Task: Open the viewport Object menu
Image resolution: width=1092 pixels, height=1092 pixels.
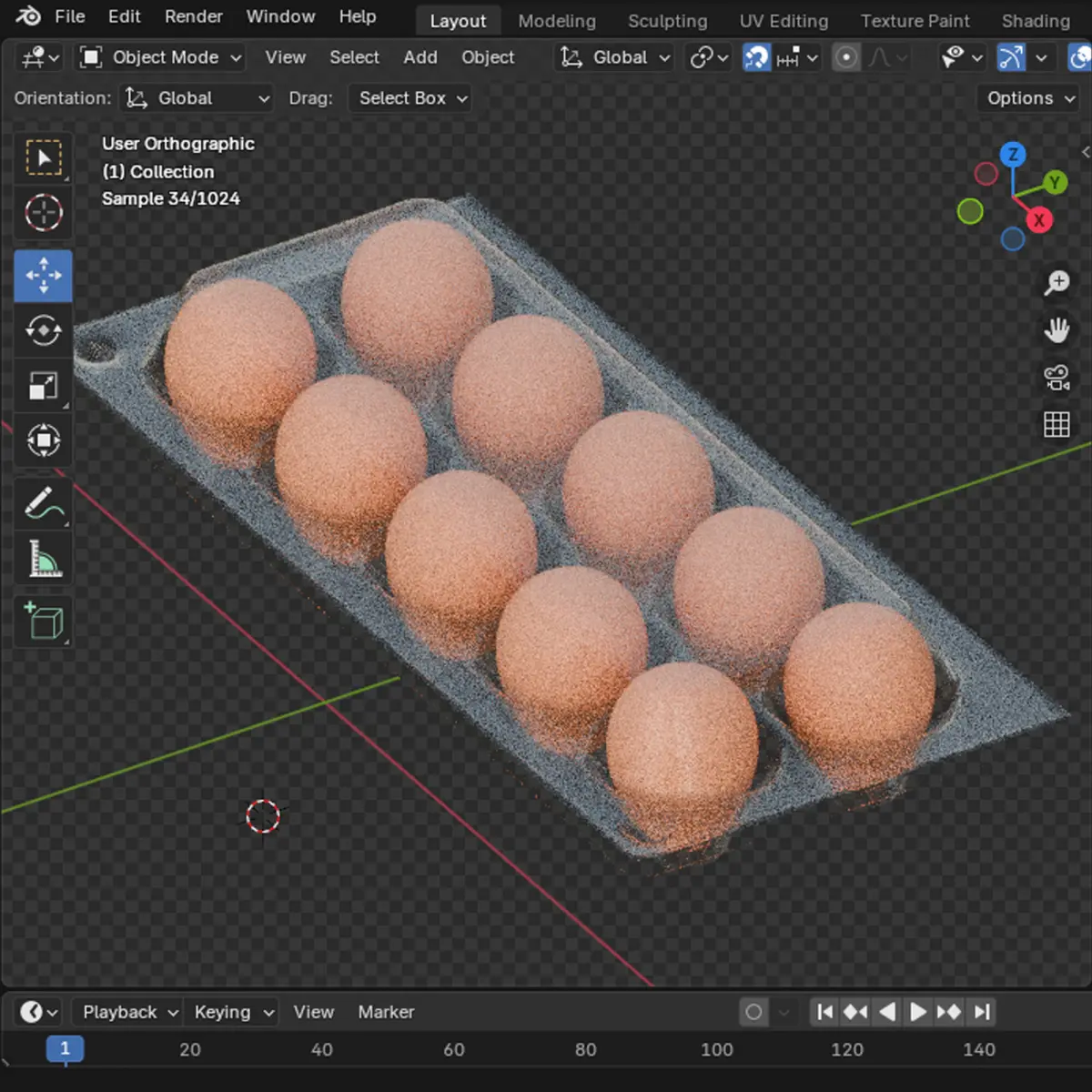Action: [x=488, y=57]
